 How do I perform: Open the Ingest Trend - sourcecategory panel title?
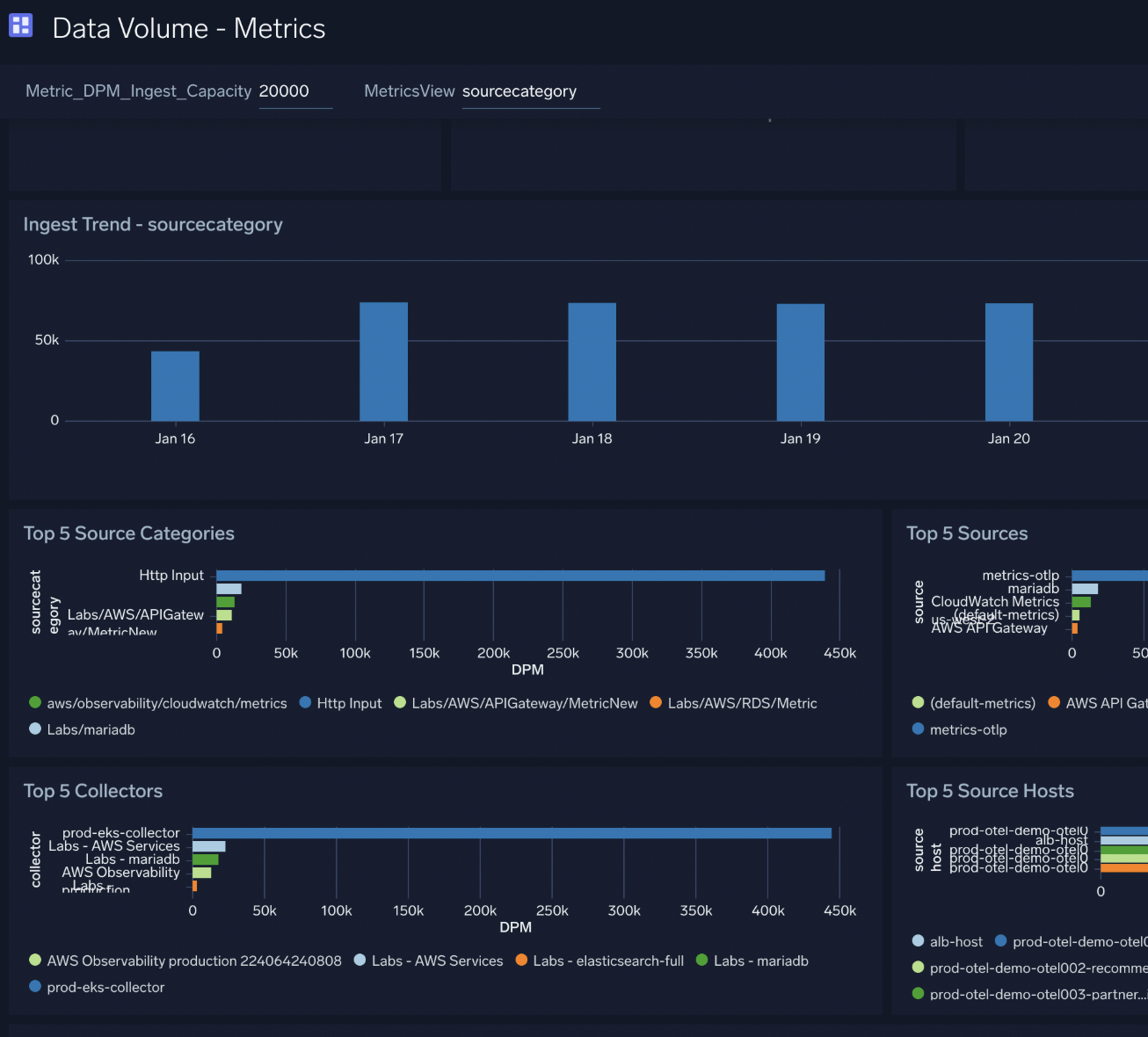click(153, 224)
